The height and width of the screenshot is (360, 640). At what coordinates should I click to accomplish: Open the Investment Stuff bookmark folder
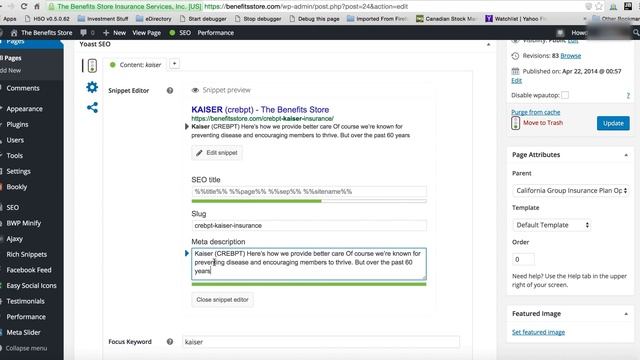tap(103, 18)
